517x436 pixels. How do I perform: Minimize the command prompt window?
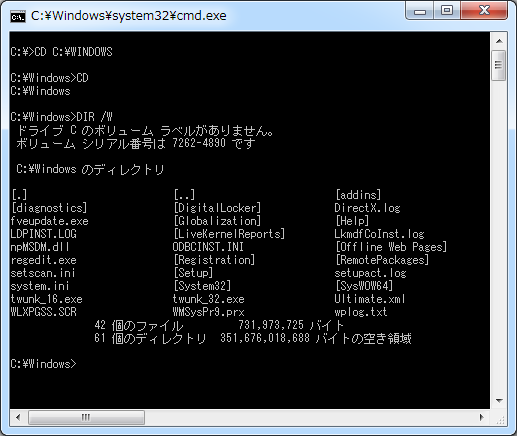pyautogui.click(x=419, y=11)
